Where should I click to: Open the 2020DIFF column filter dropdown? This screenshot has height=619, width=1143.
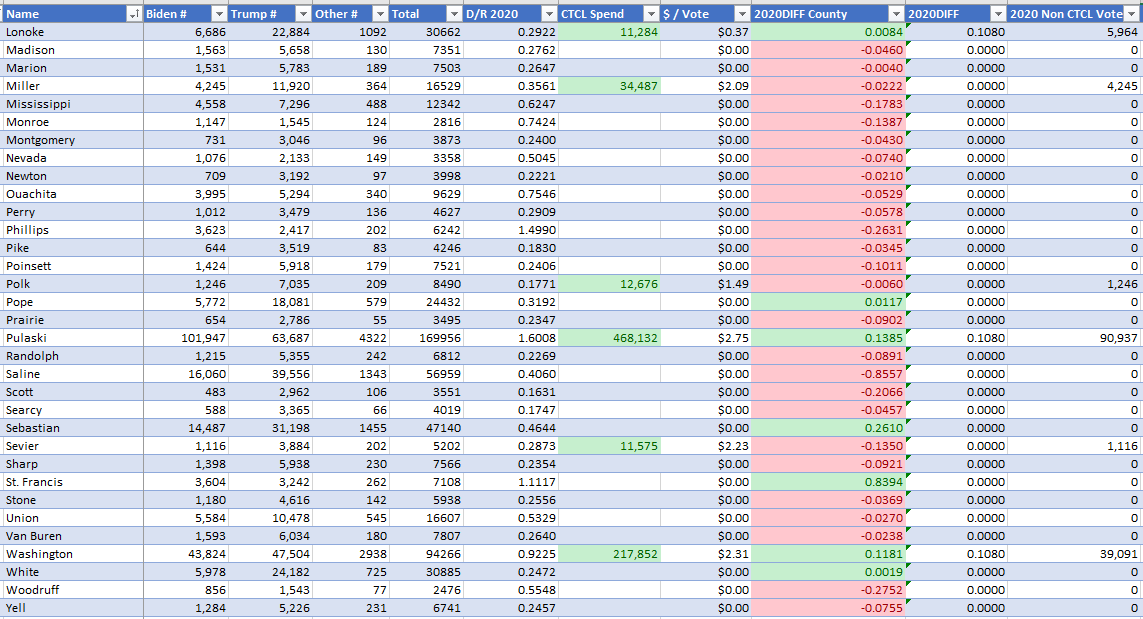998,14
